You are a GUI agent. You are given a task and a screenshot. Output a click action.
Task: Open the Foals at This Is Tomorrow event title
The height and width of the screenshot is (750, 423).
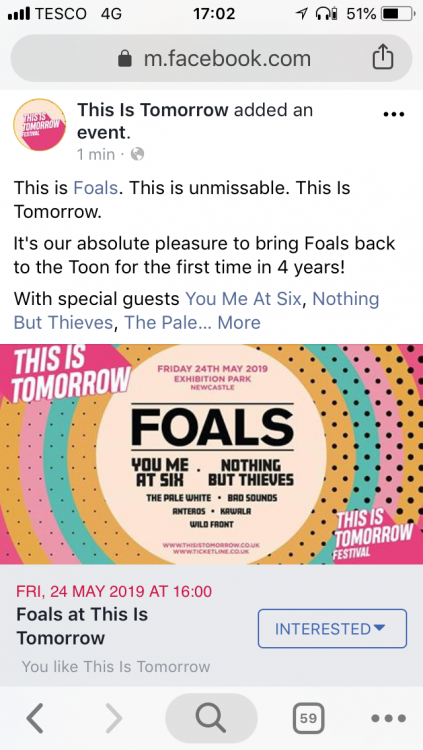82,626
